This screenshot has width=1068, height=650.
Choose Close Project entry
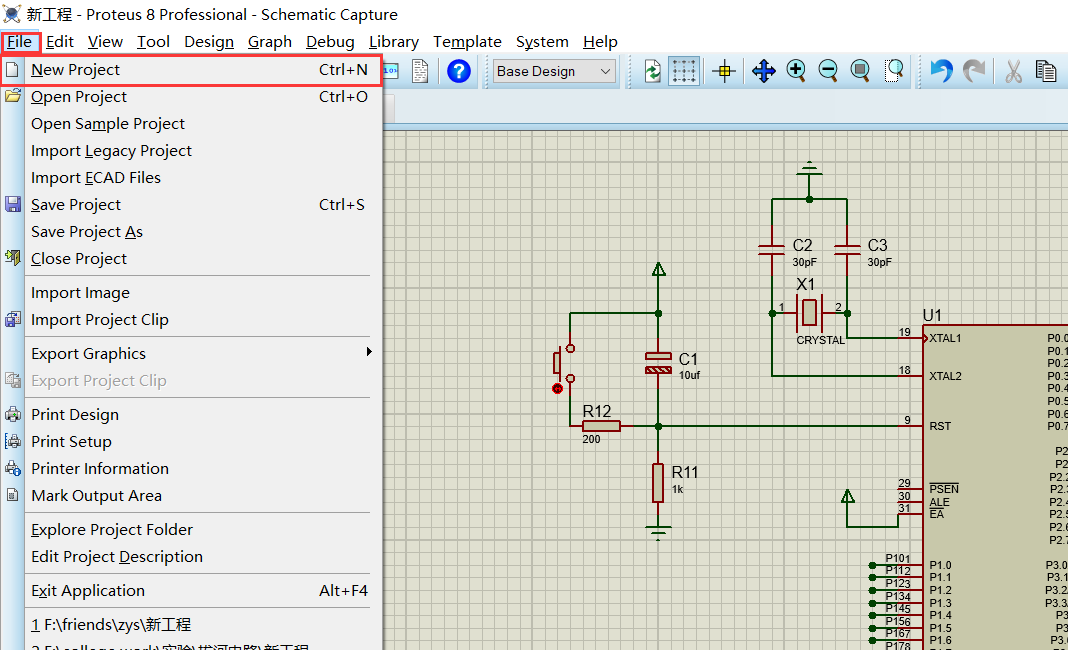click(191, 259)
